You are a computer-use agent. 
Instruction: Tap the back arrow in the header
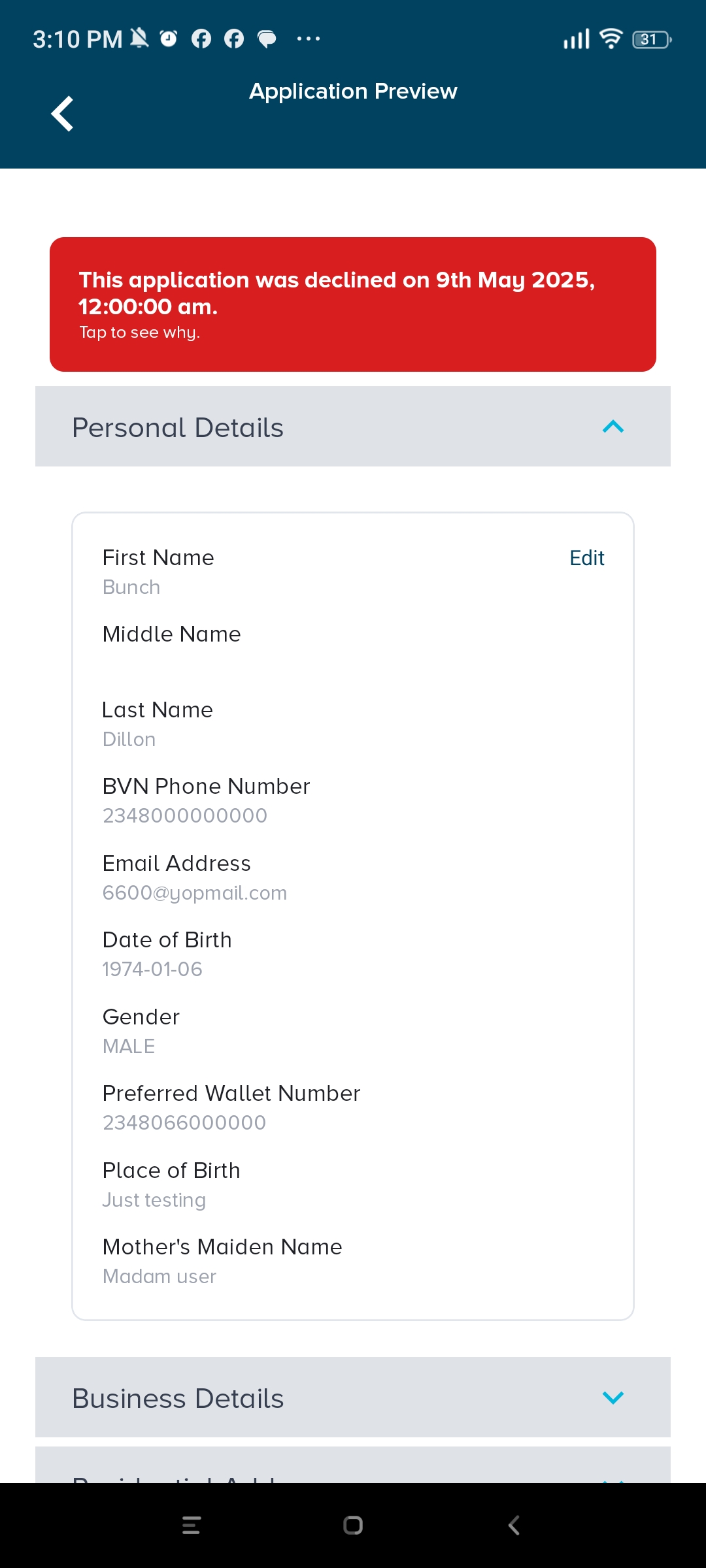[62, 114]
